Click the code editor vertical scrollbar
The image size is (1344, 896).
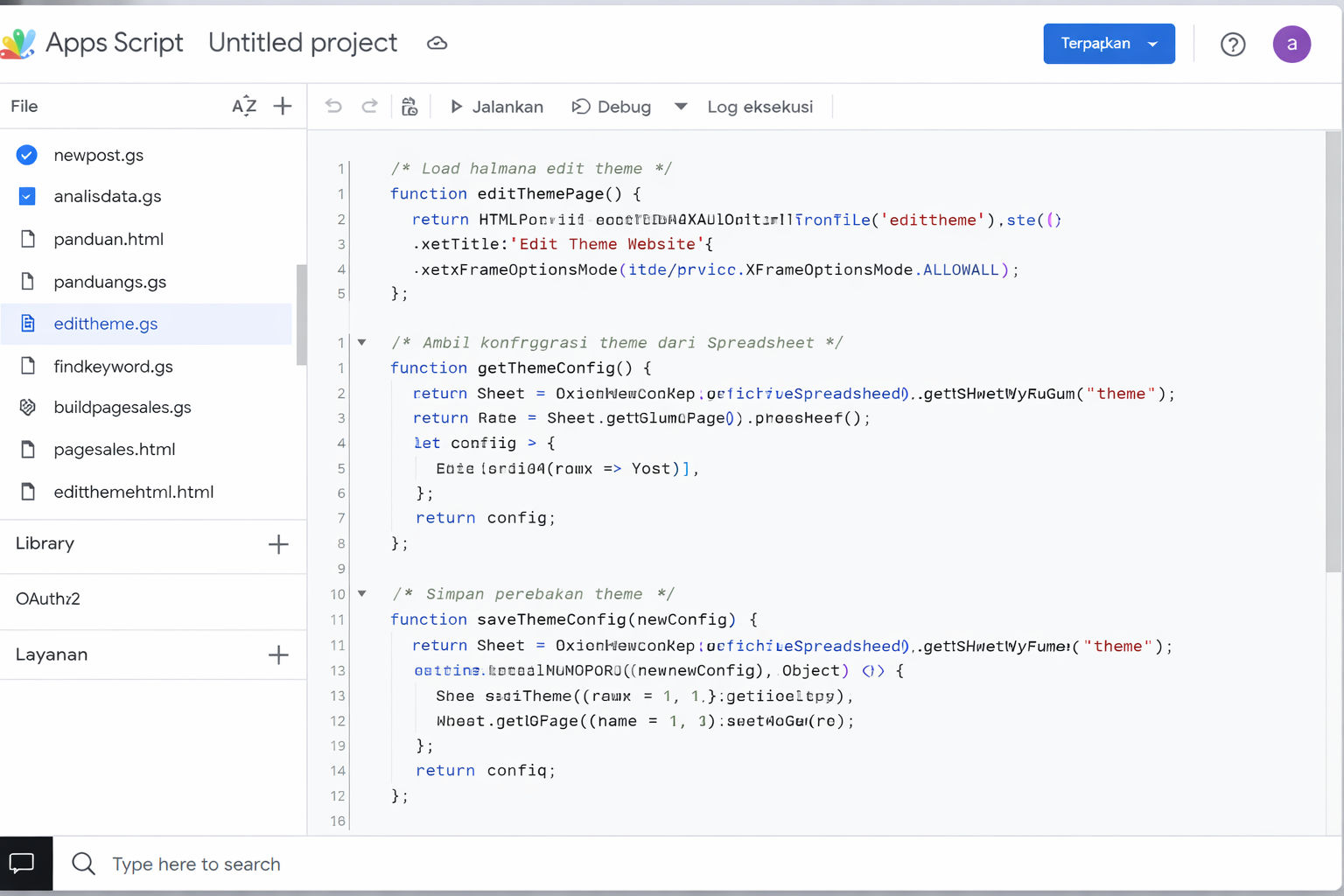tap(1333, 352)
